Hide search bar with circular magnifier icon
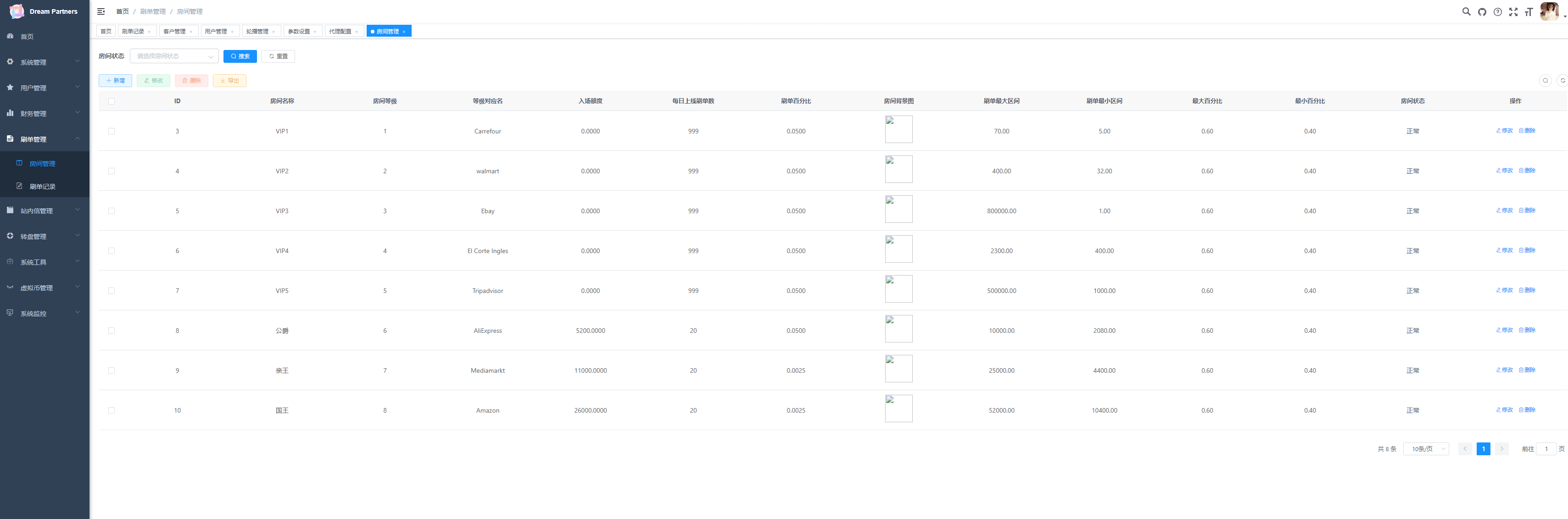Image resolution: width=1568 pixels, height=519 pixels. [1545, 80]
